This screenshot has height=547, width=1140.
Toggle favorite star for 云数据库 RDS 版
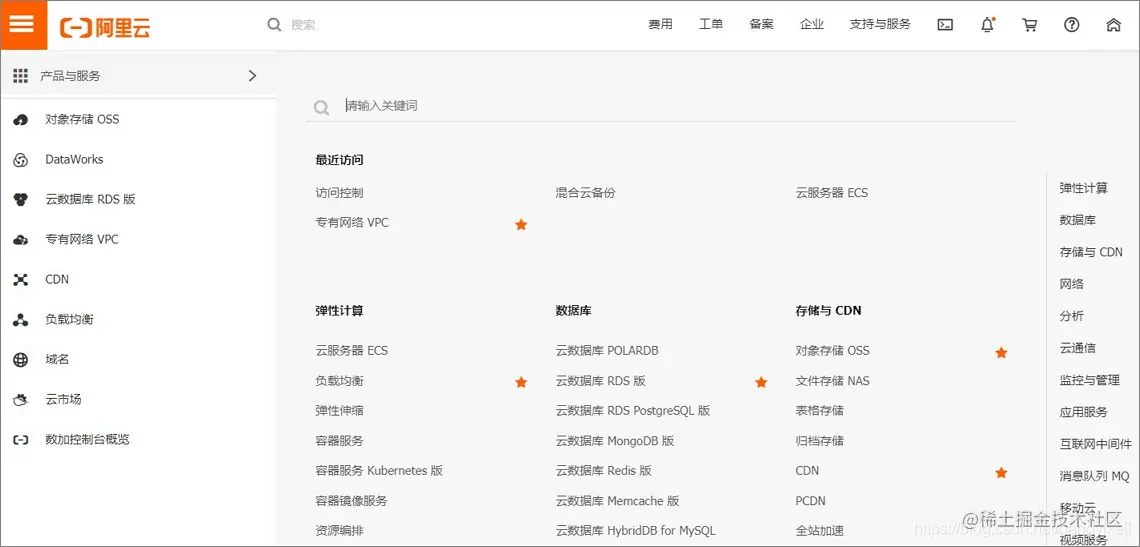coord(761,382)
